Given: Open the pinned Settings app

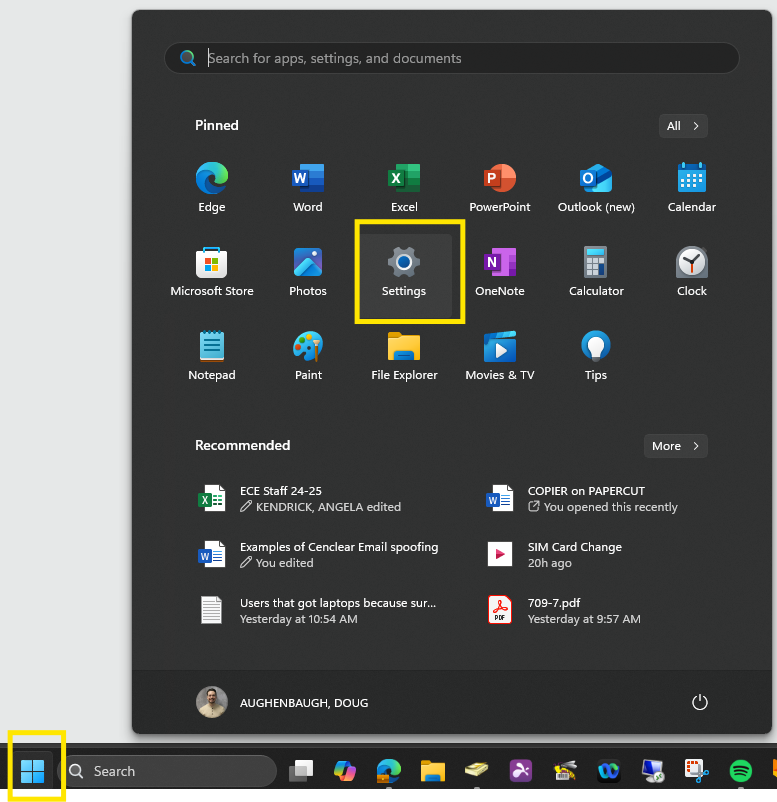Looking at the screenshot, I should [x=404, y=271].
